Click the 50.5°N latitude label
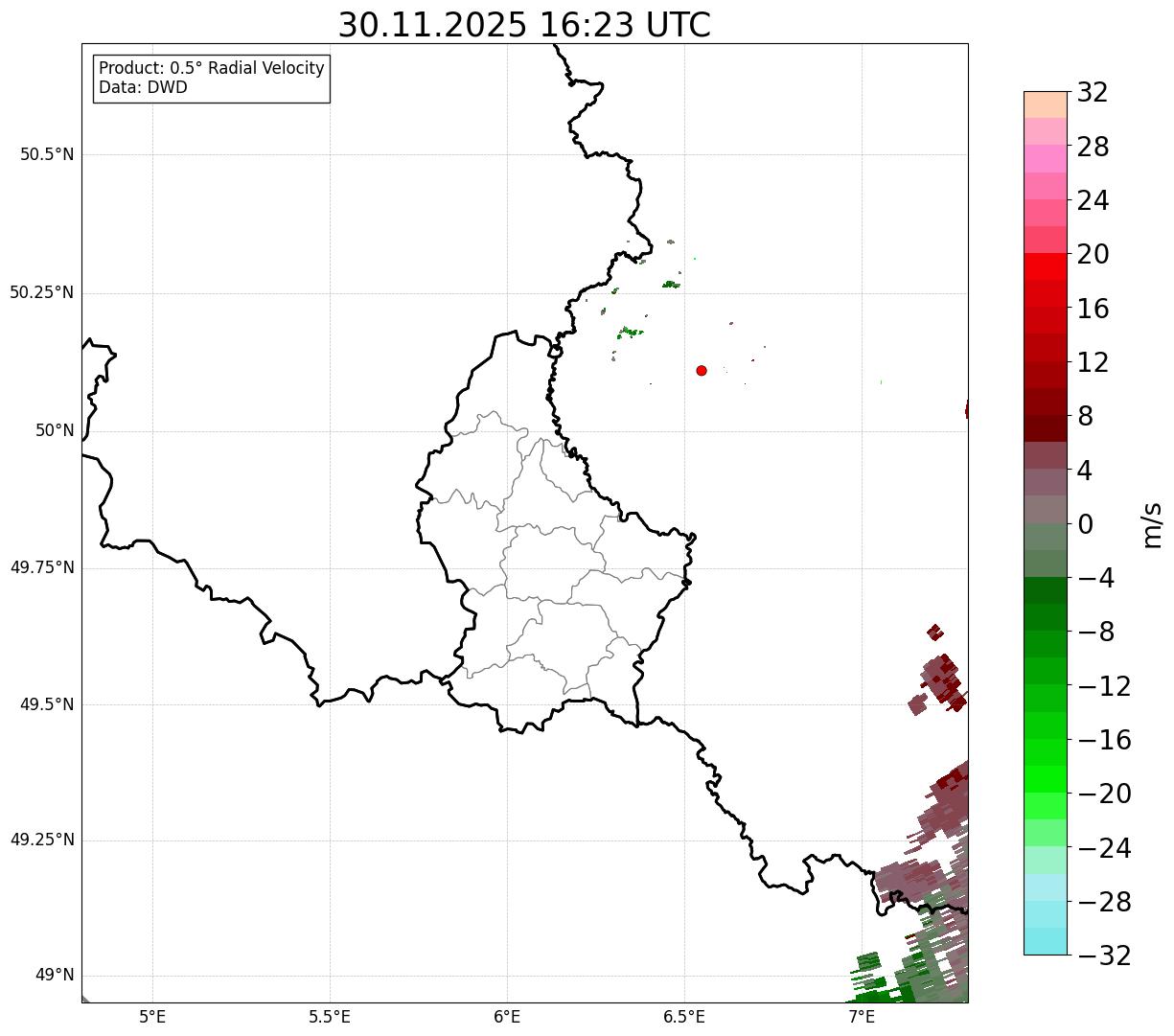 coord(47,154)
